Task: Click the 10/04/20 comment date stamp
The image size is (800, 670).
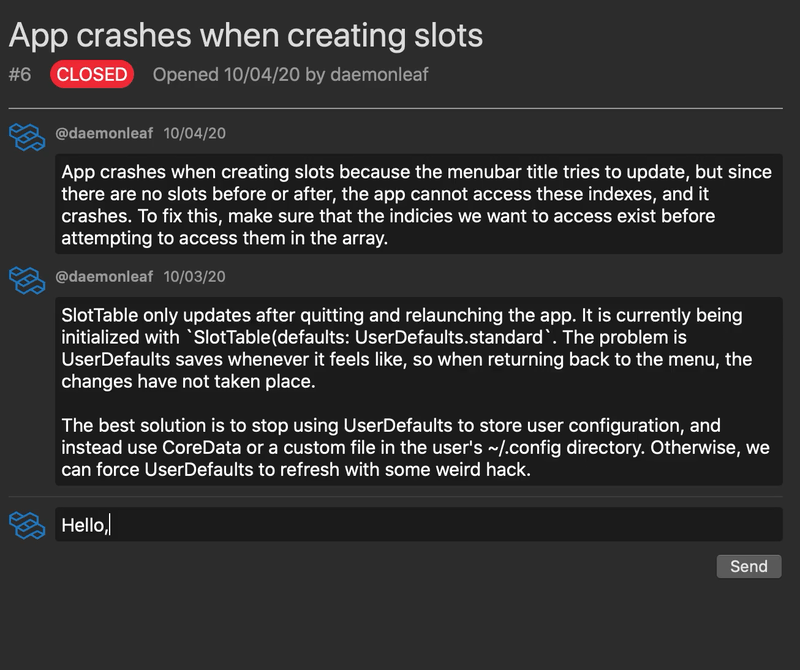Action: click(x=194, y=133)
